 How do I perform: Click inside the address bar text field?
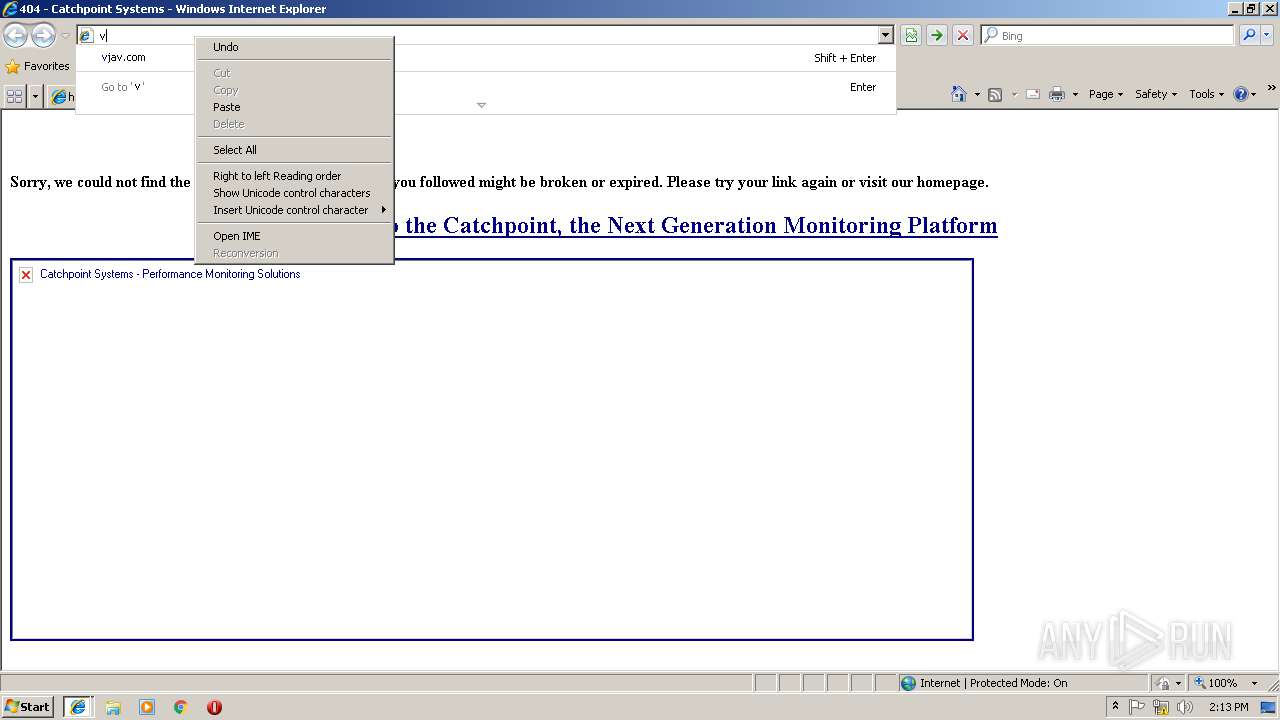(485, 35)
